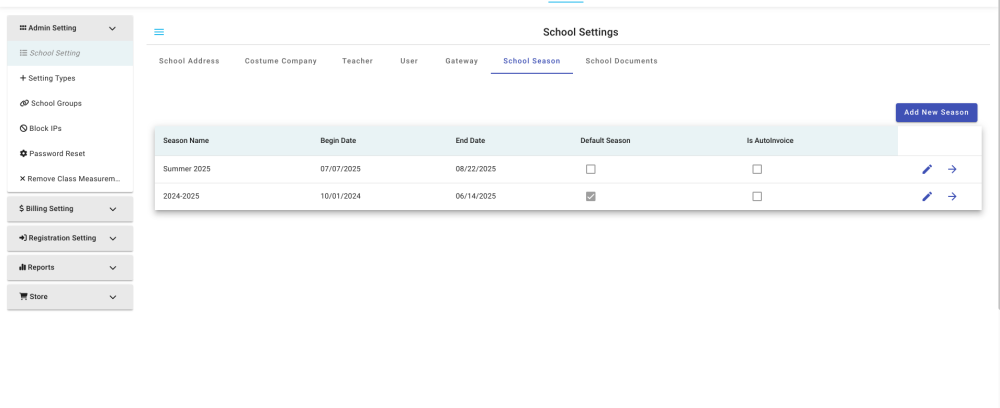Click the X icon beside Remove Class Measurement
Viewport: 1000px width, 408px height.
click(22, 178)
